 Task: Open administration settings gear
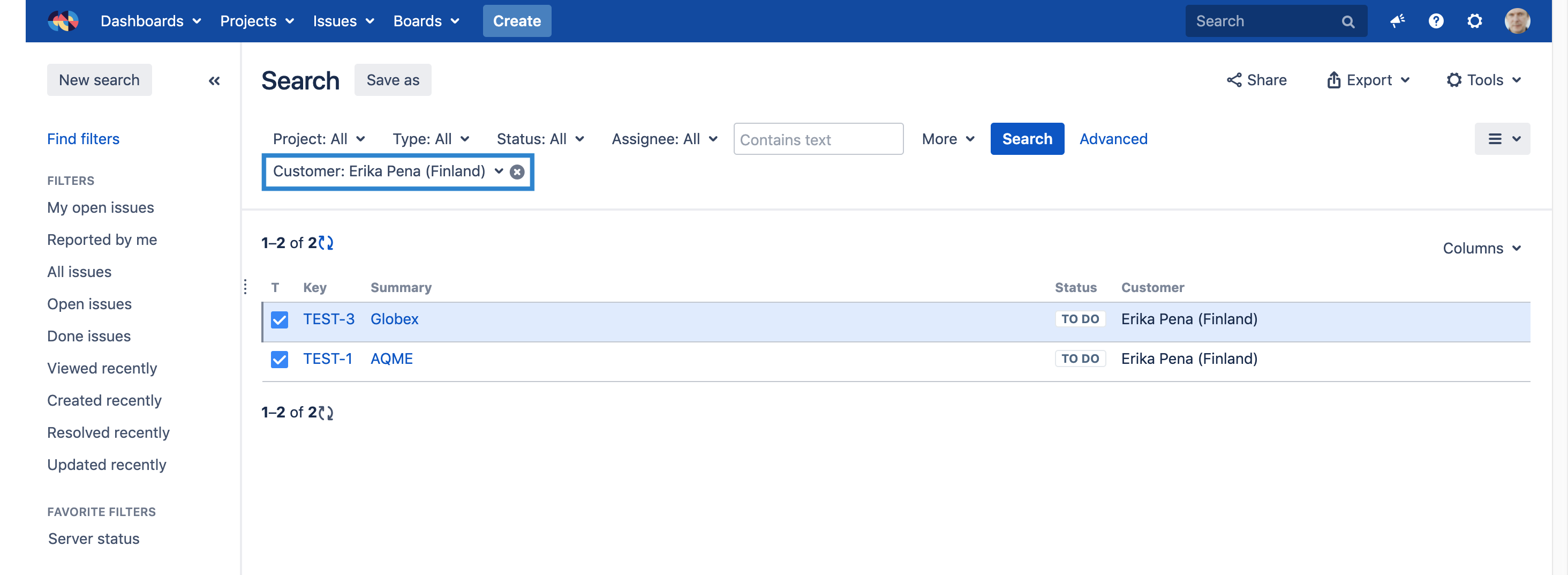[x=1474, y=21]
